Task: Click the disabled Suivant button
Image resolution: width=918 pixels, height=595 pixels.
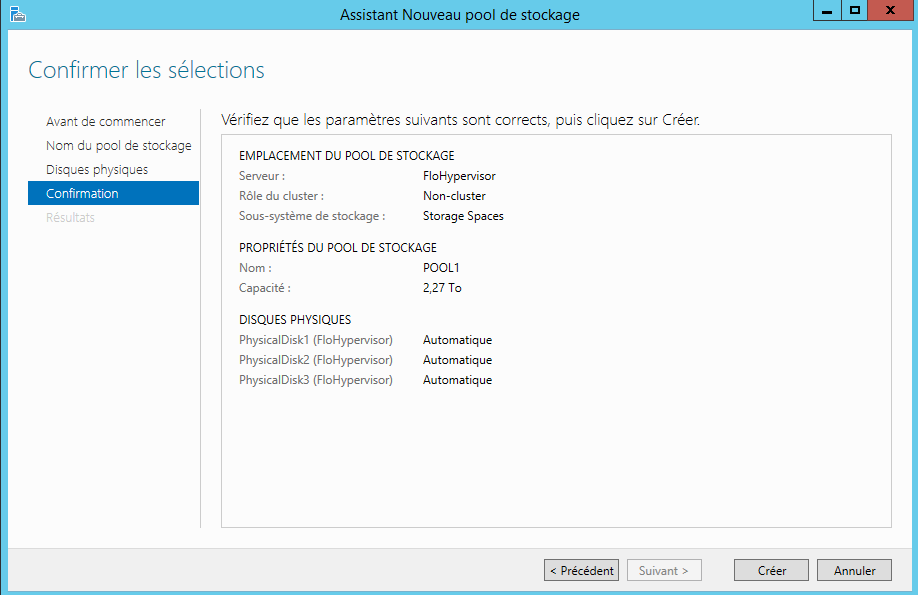Action: click(x=664, y=571)
